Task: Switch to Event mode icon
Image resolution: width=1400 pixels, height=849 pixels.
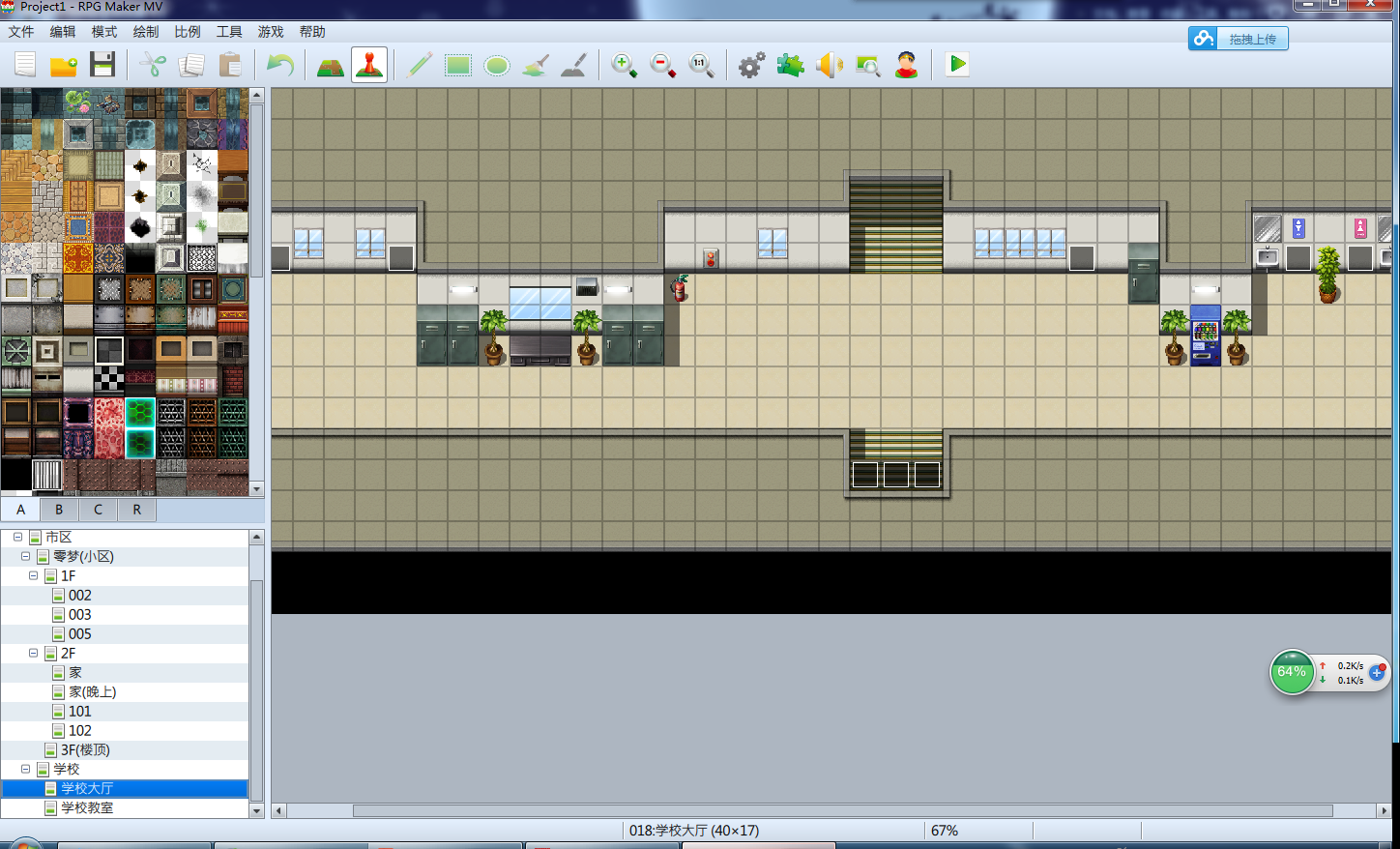Action: tap(369, 65)
